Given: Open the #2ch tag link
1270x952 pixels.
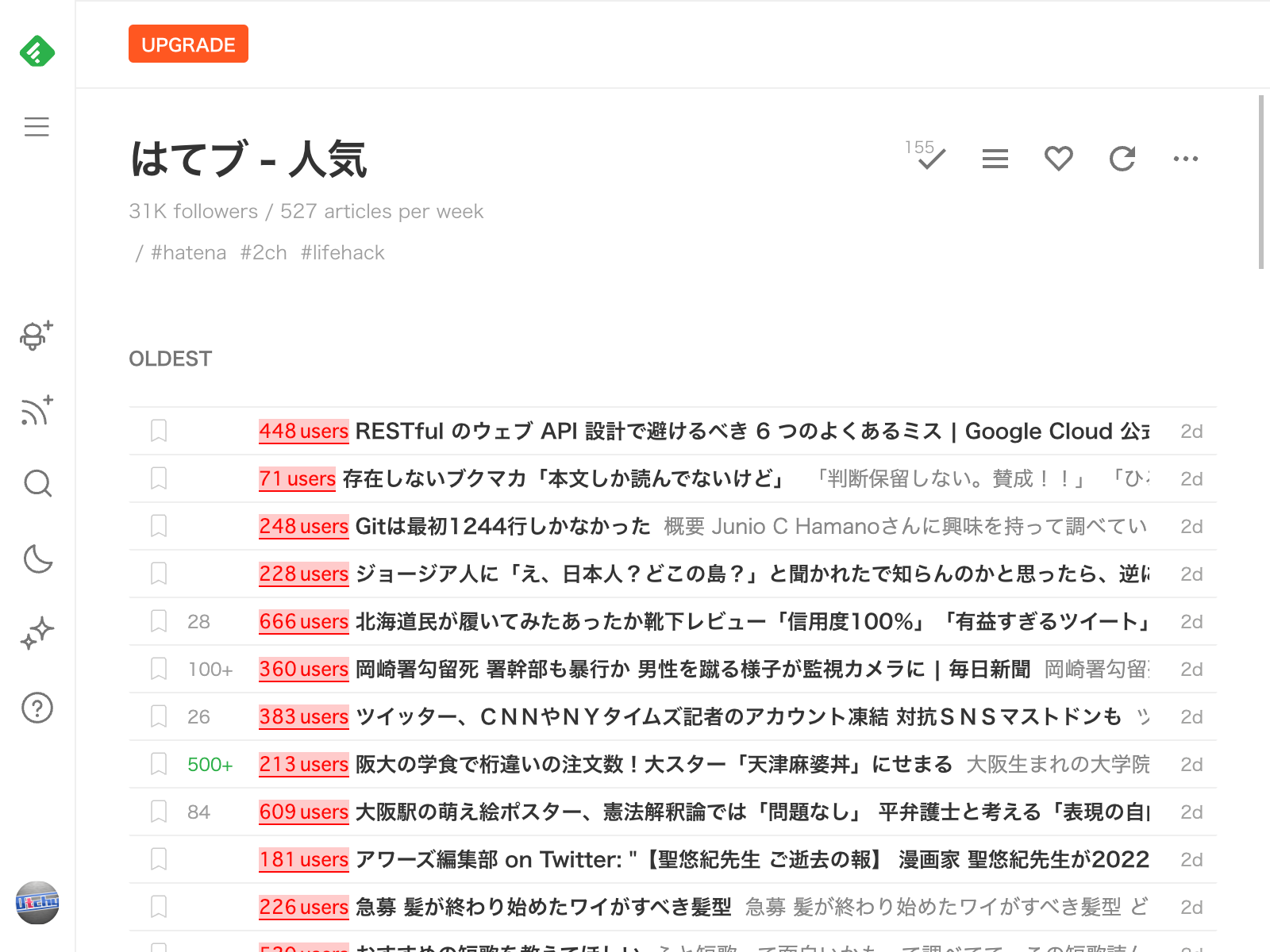Looking at the screenshot, I should tap(264, 252).
